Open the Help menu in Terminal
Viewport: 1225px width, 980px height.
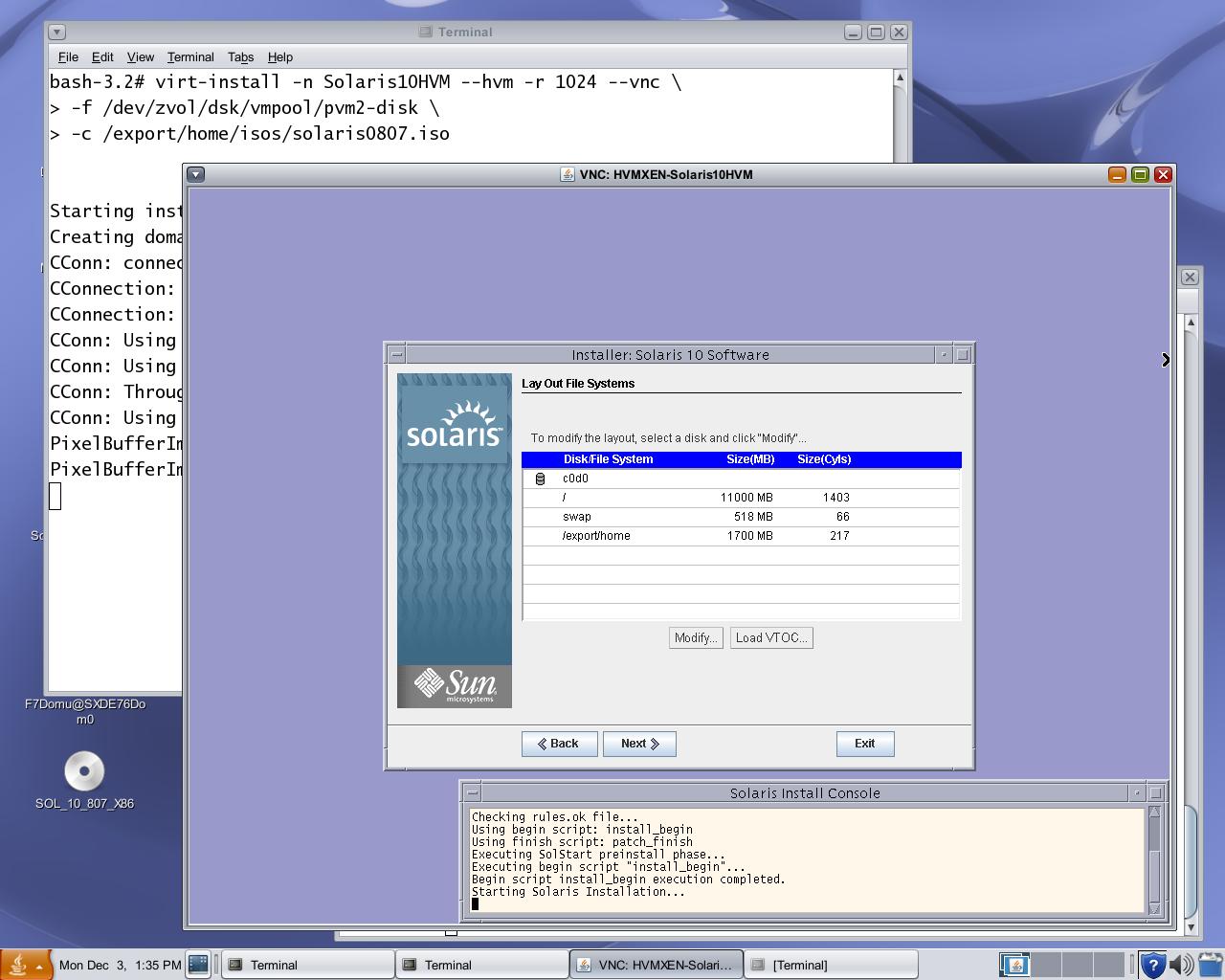click(x=280, y=57)
